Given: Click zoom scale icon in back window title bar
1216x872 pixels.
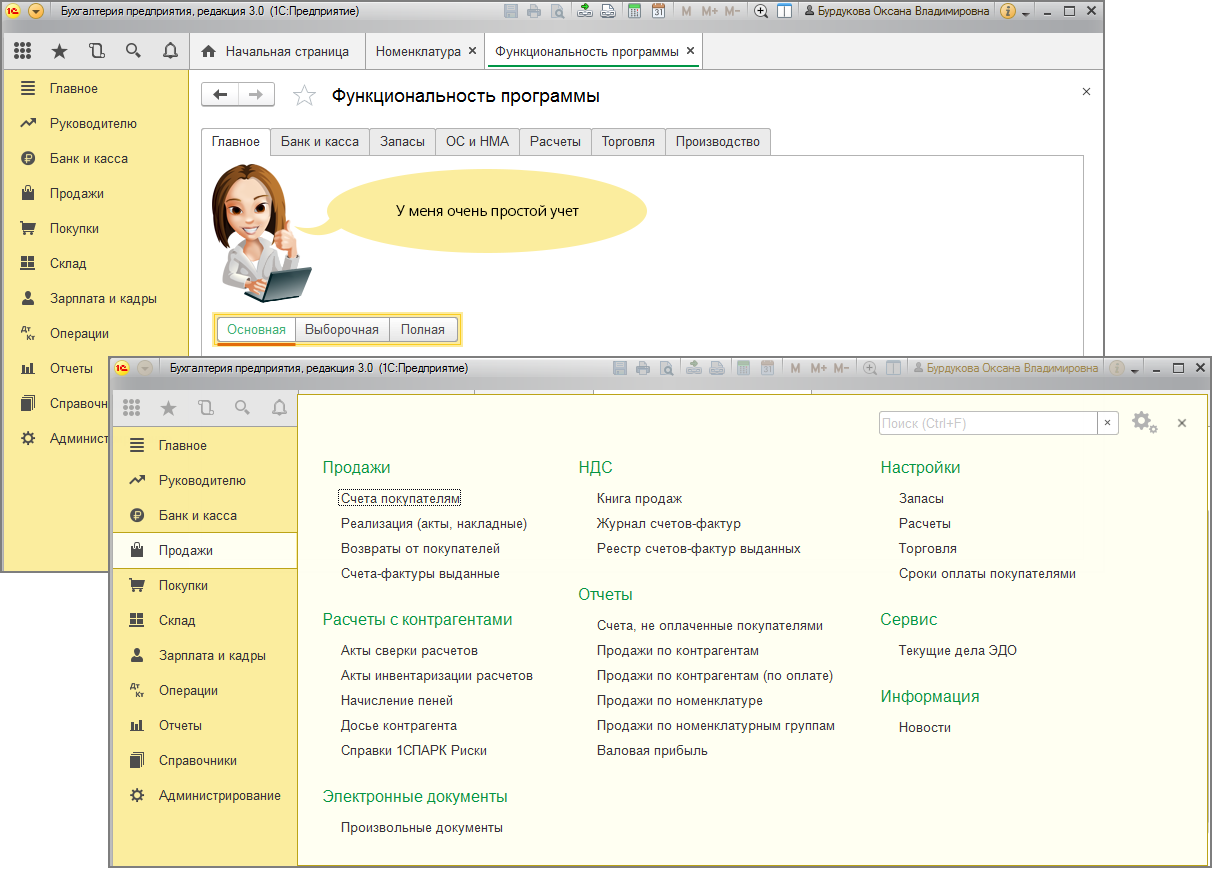Looking at the screenshot, I should (x=761, y=12).
